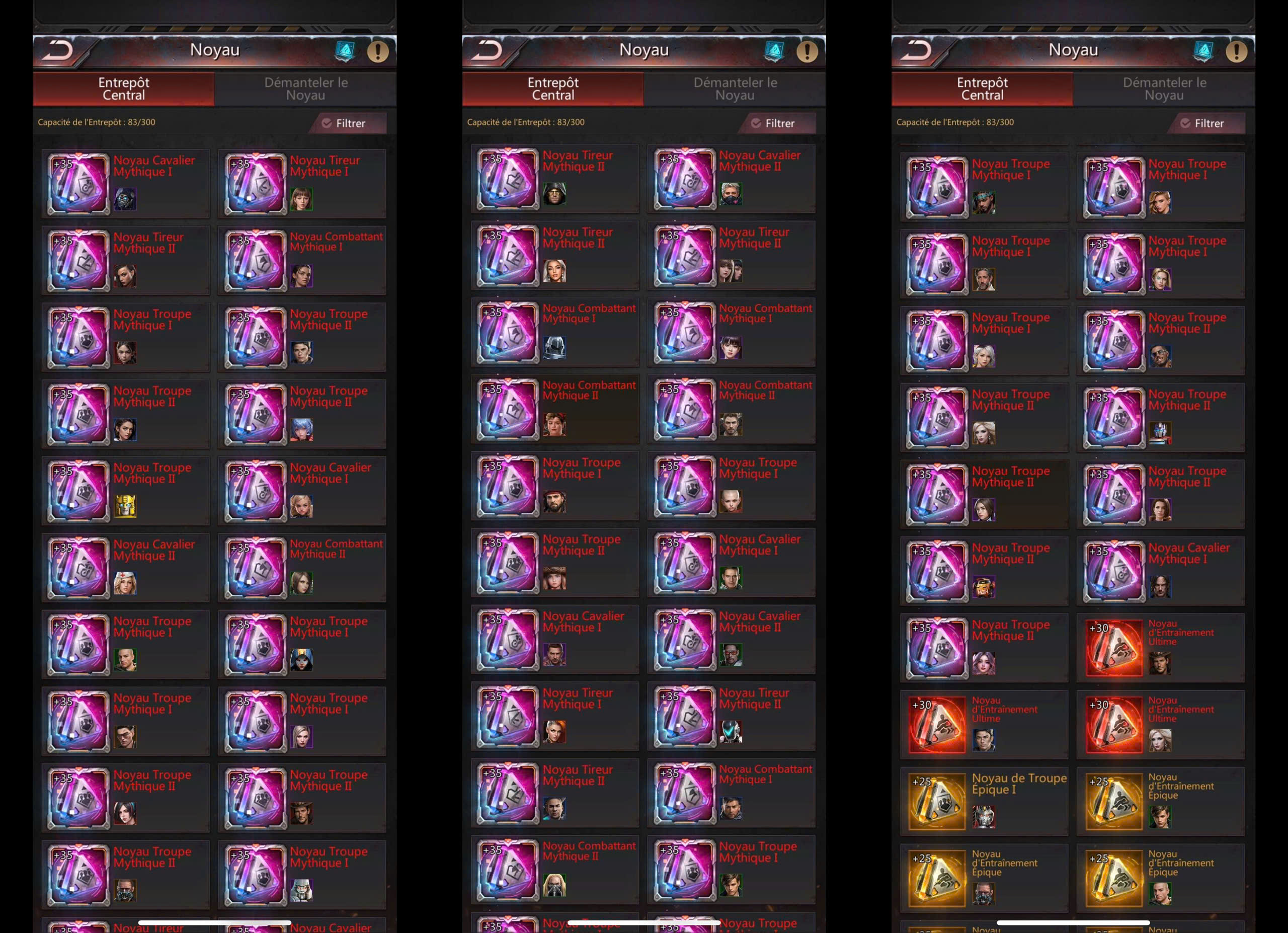The image size is (1288, 933).
Task: Toggle the Filtrer checkmark in the middle screenshot
Action: 756,123
